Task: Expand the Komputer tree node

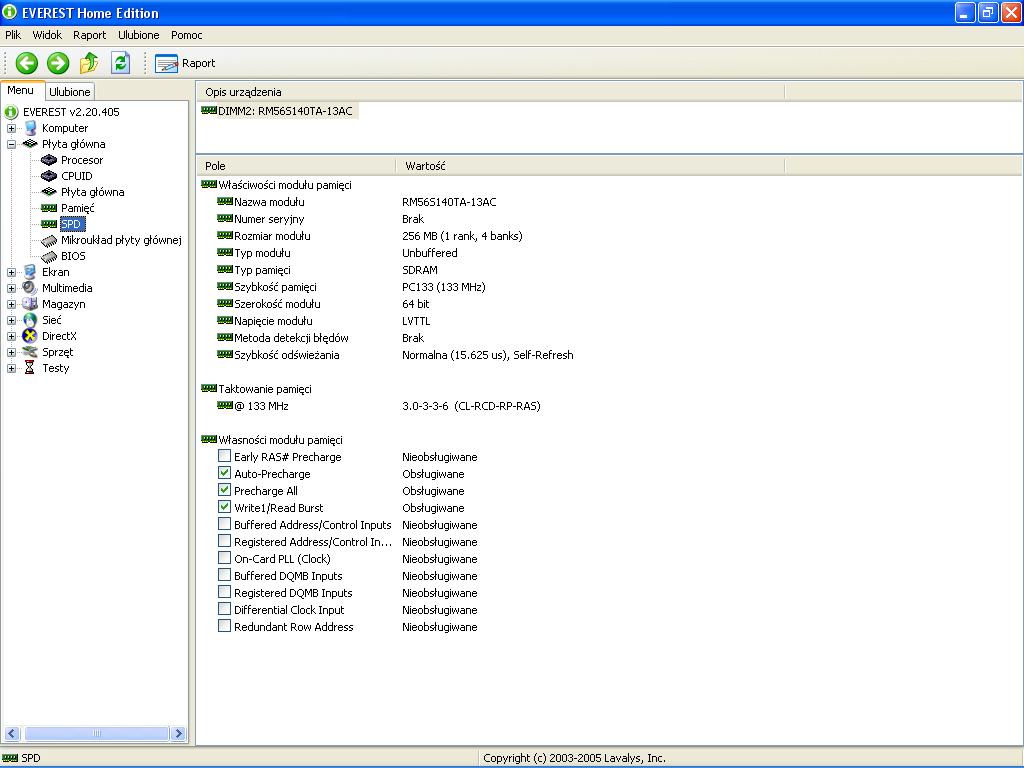Action: pos(12,128)
